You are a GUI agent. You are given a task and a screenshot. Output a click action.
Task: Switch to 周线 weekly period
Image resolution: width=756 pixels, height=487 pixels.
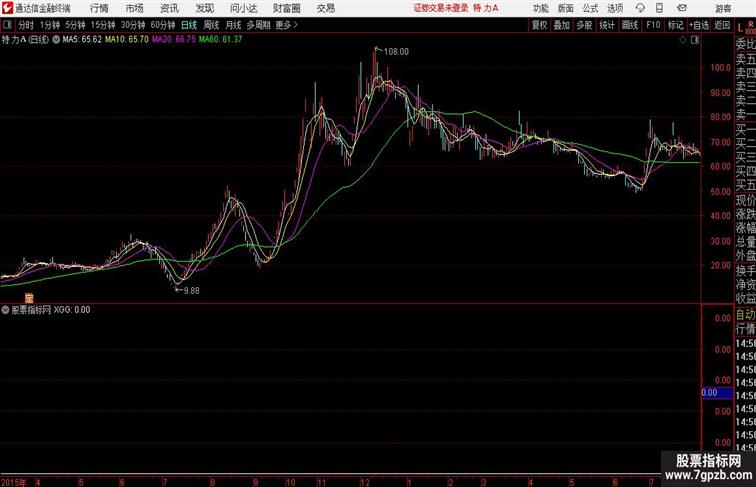211,25
